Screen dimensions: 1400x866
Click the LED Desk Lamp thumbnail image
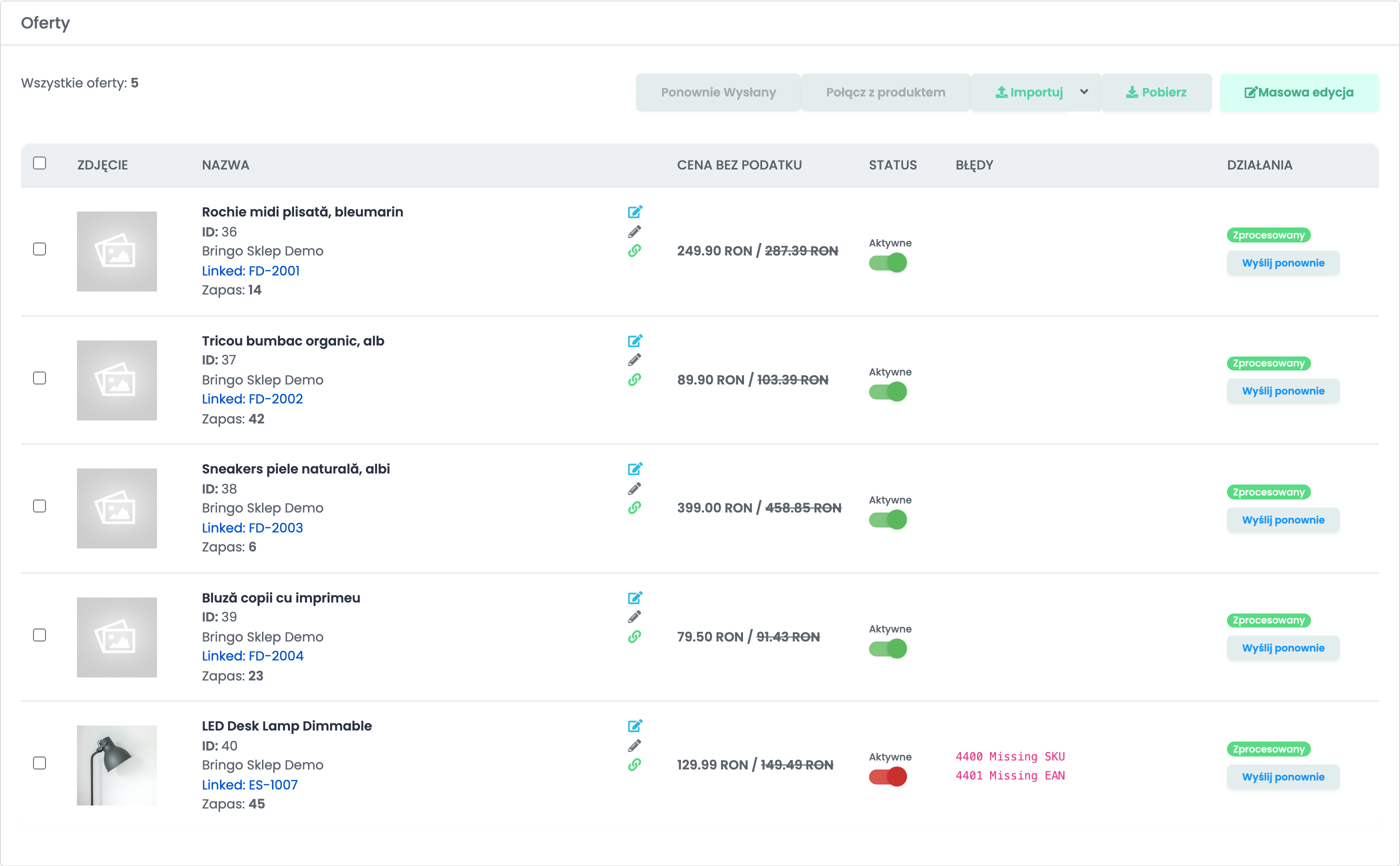click(117, 766)
